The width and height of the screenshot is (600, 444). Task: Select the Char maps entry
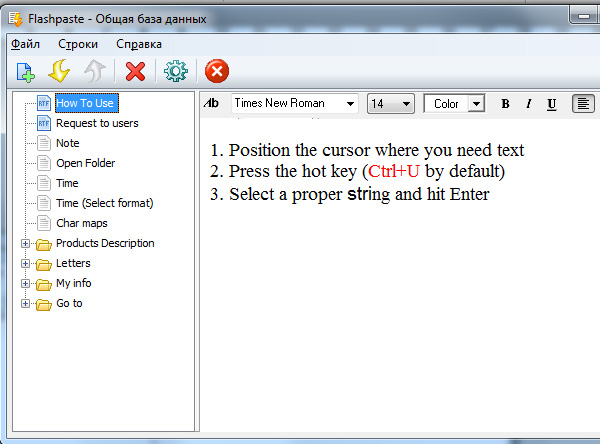[x=81, y=223]
